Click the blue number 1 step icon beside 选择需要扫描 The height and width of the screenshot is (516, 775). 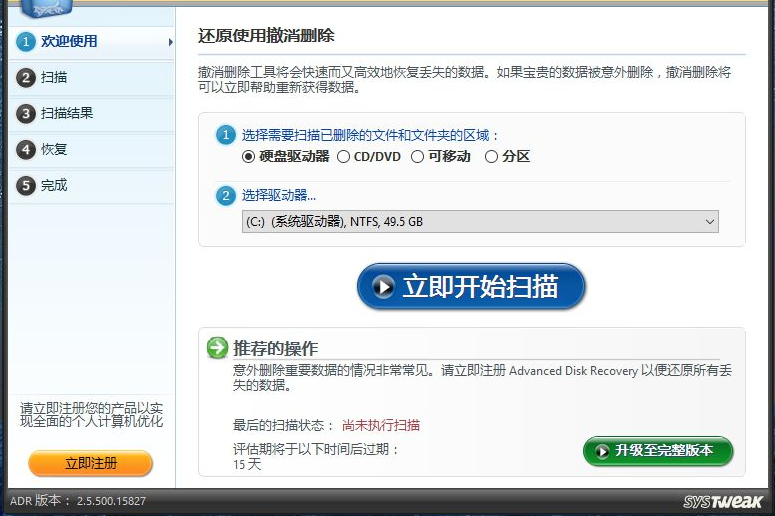tap(226, 135)
